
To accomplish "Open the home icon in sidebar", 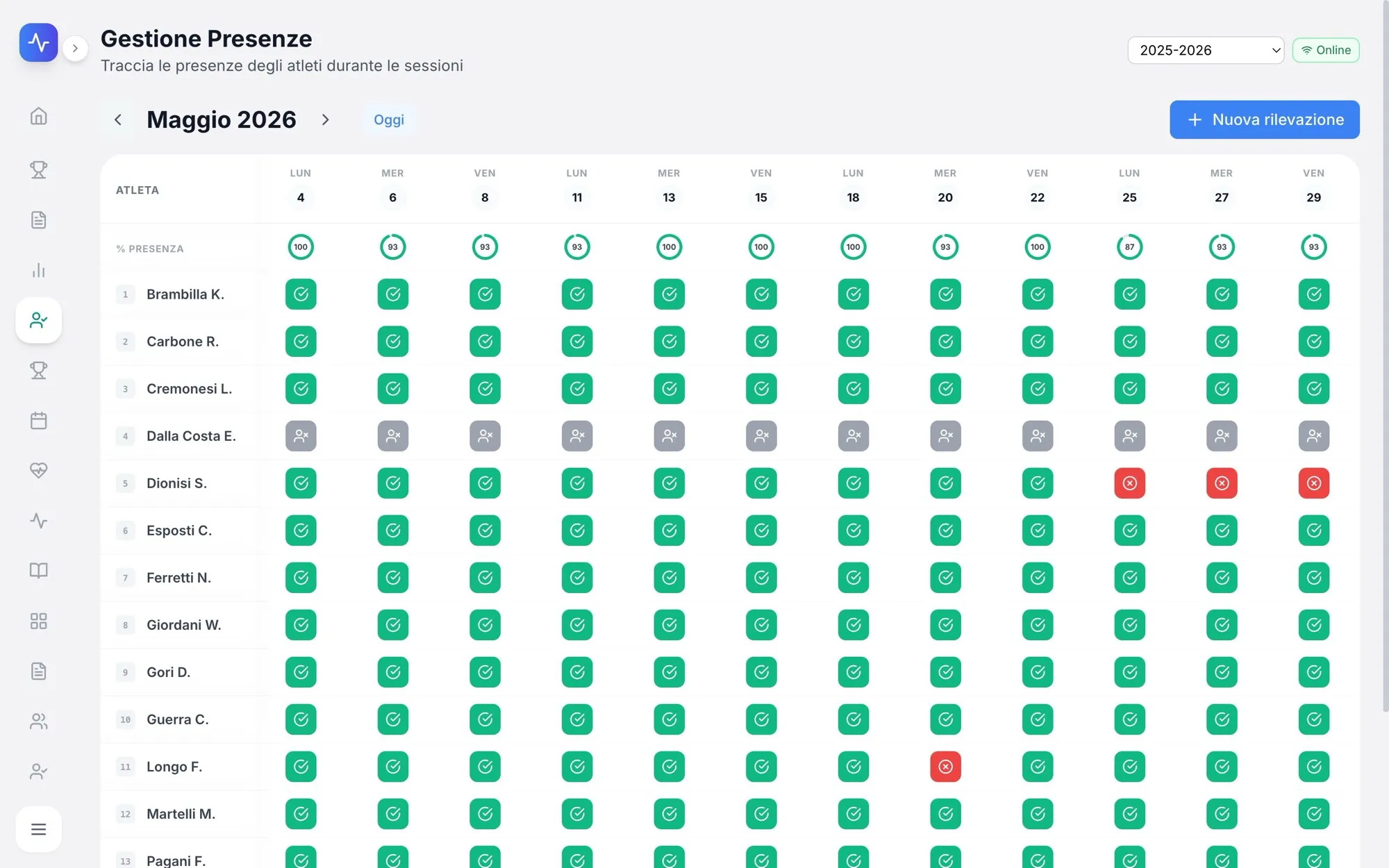I will click(x=39, y=116).
